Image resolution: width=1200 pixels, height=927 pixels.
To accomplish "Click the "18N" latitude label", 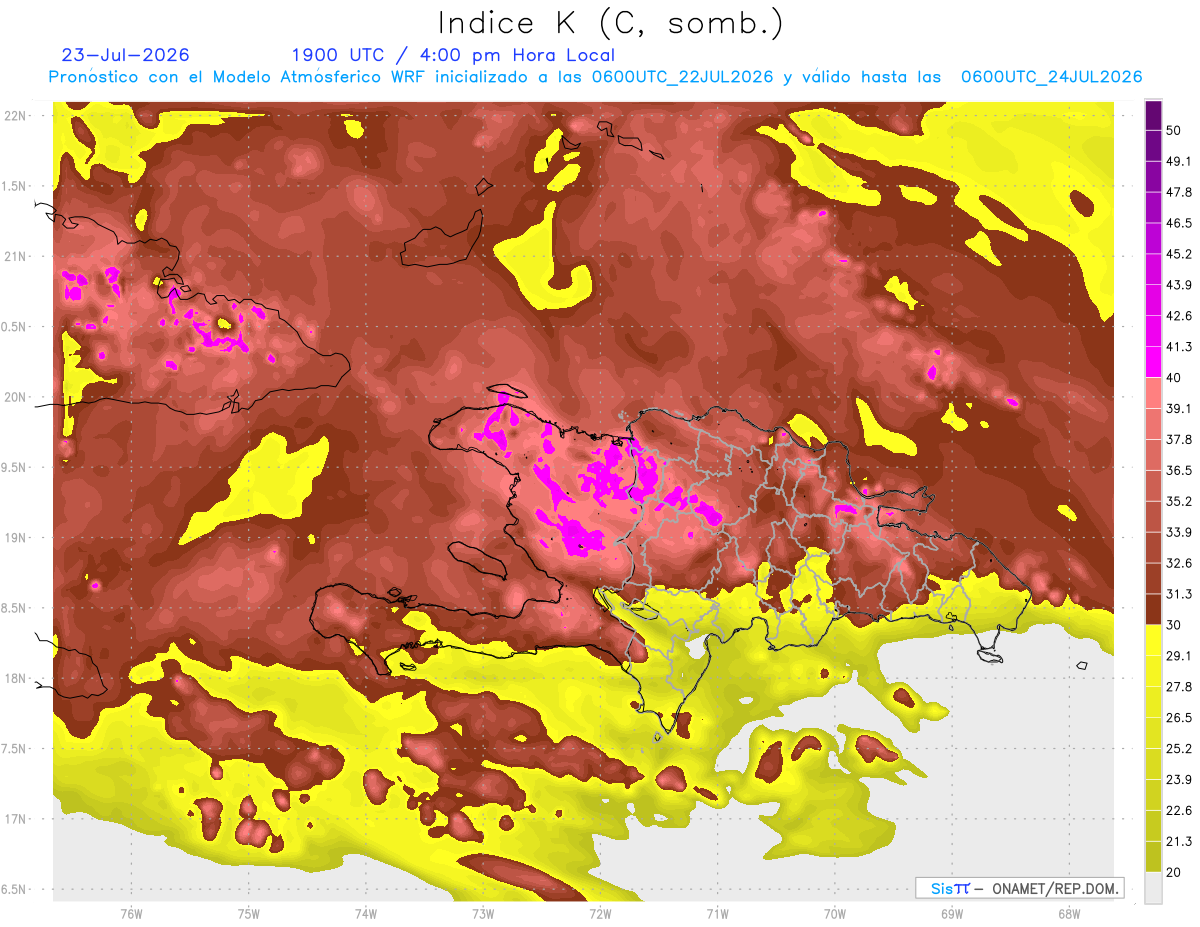I will coord(17,678).
